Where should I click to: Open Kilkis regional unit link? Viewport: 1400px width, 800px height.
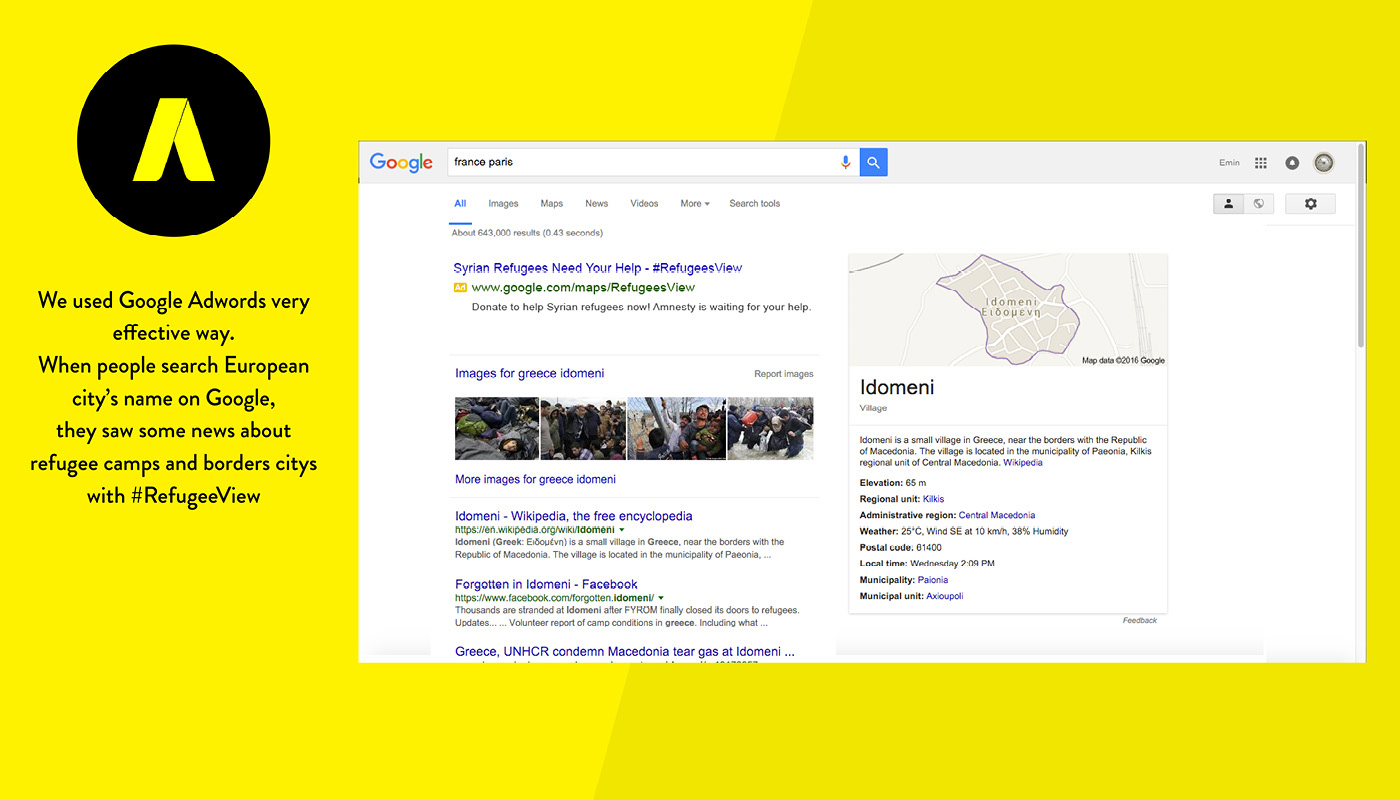[x=933, y=499]
